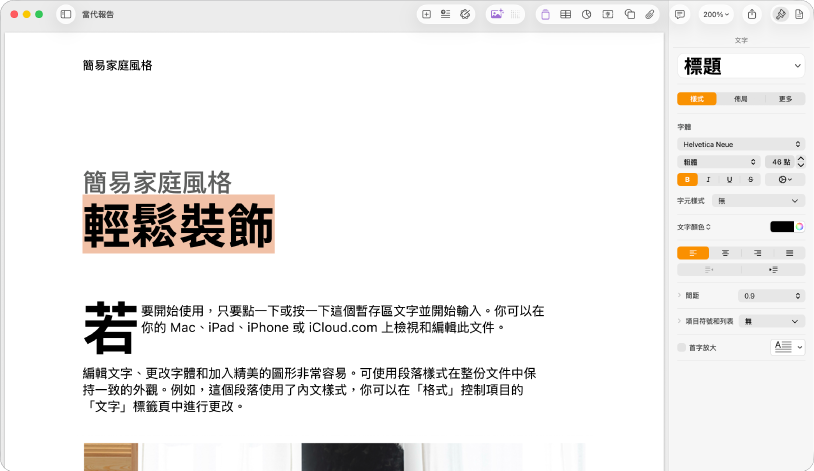Align text right
814x471 pixels.
[757, 253]
